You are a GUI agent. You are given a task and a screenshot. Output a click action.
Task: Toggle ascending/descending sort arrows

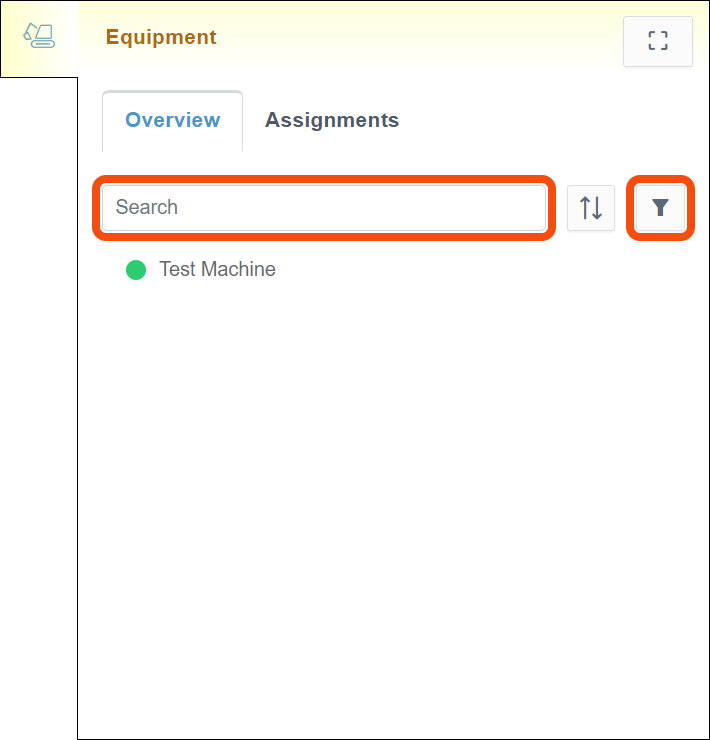(x=591, y=208)
